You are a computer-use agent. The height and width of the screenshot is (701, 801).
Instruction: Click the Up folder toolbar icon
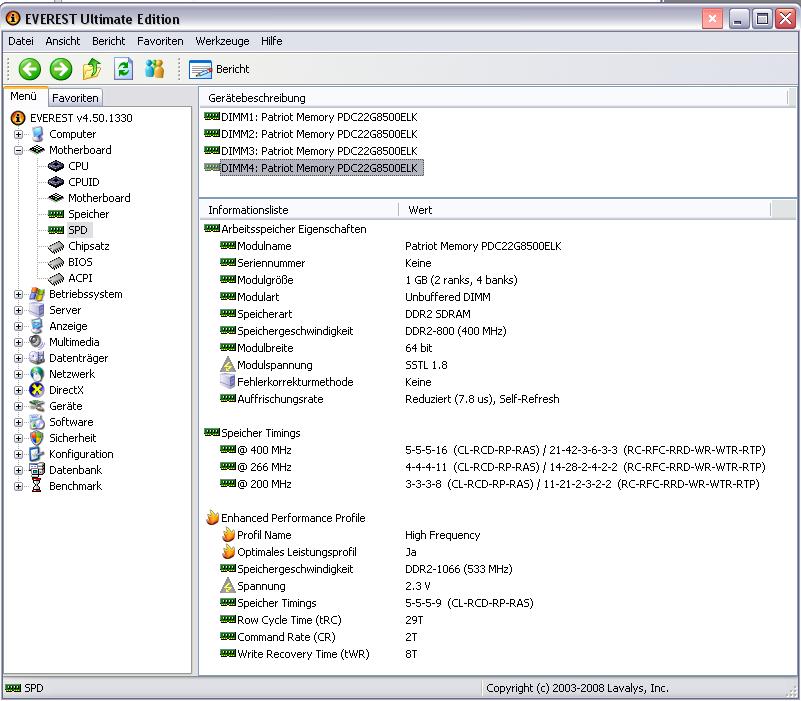[92, 69]
